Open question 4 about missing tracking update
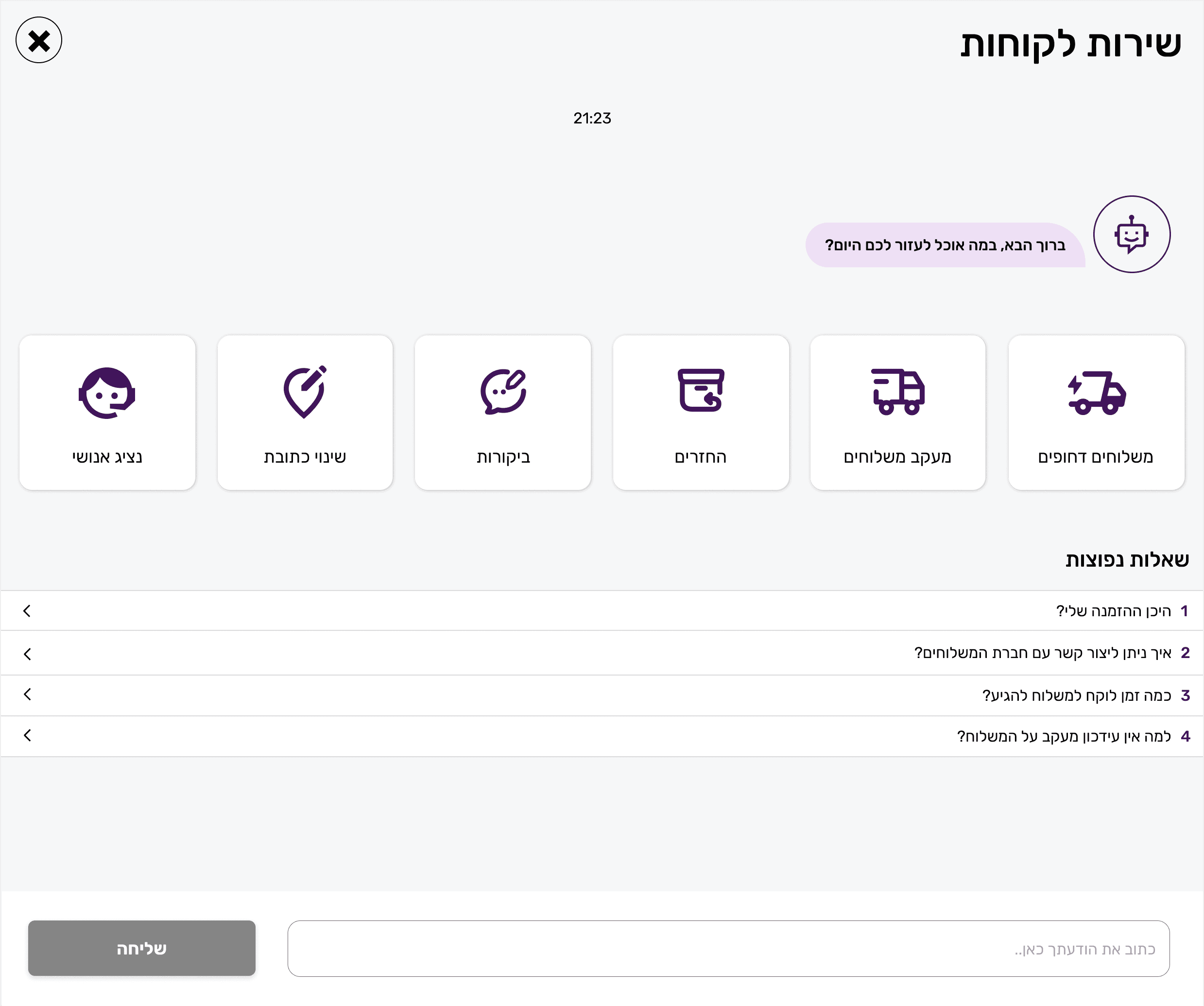Image resolution: width=1204 pixels, height=1006 pixels. click(x=602, y=736)
